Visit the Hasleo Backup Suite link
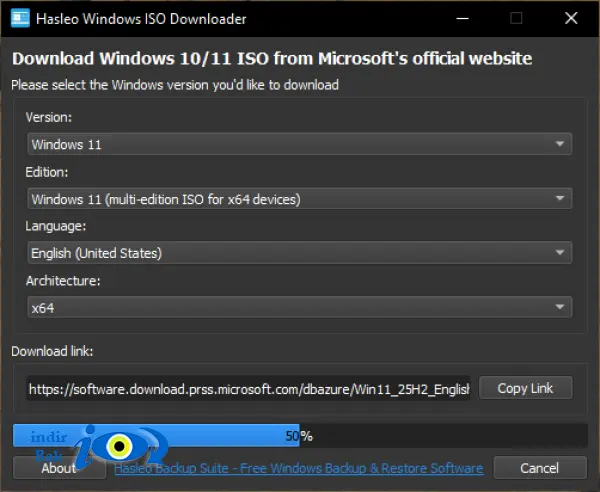The width and height of the screenshot is (600, 492). [x=298, y=468]
